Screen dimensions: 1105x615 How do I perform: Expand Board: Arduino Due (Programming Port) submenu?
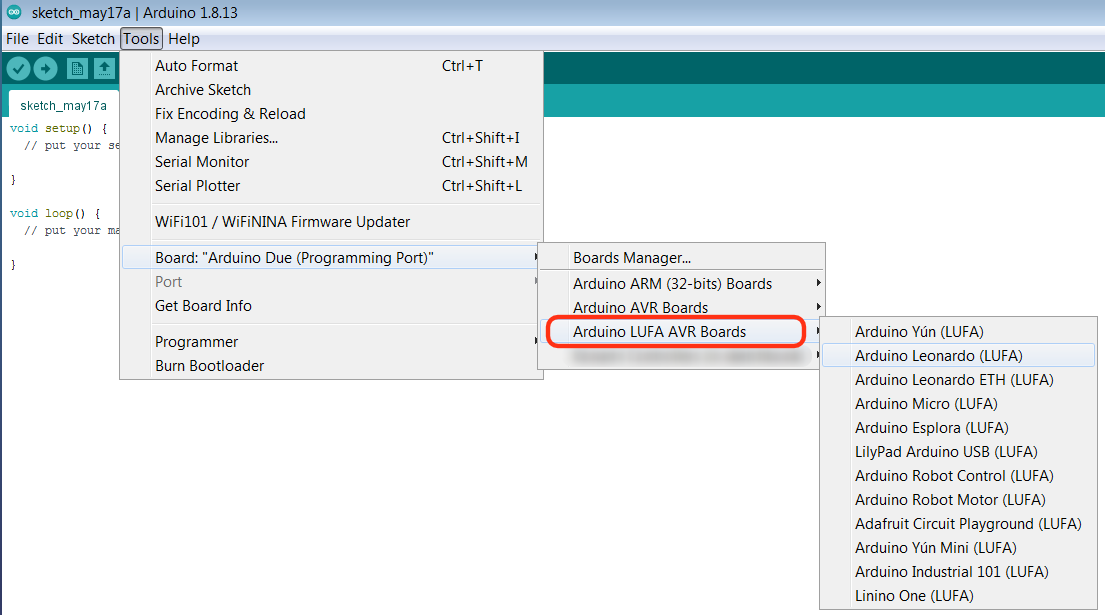coord(331,257)
